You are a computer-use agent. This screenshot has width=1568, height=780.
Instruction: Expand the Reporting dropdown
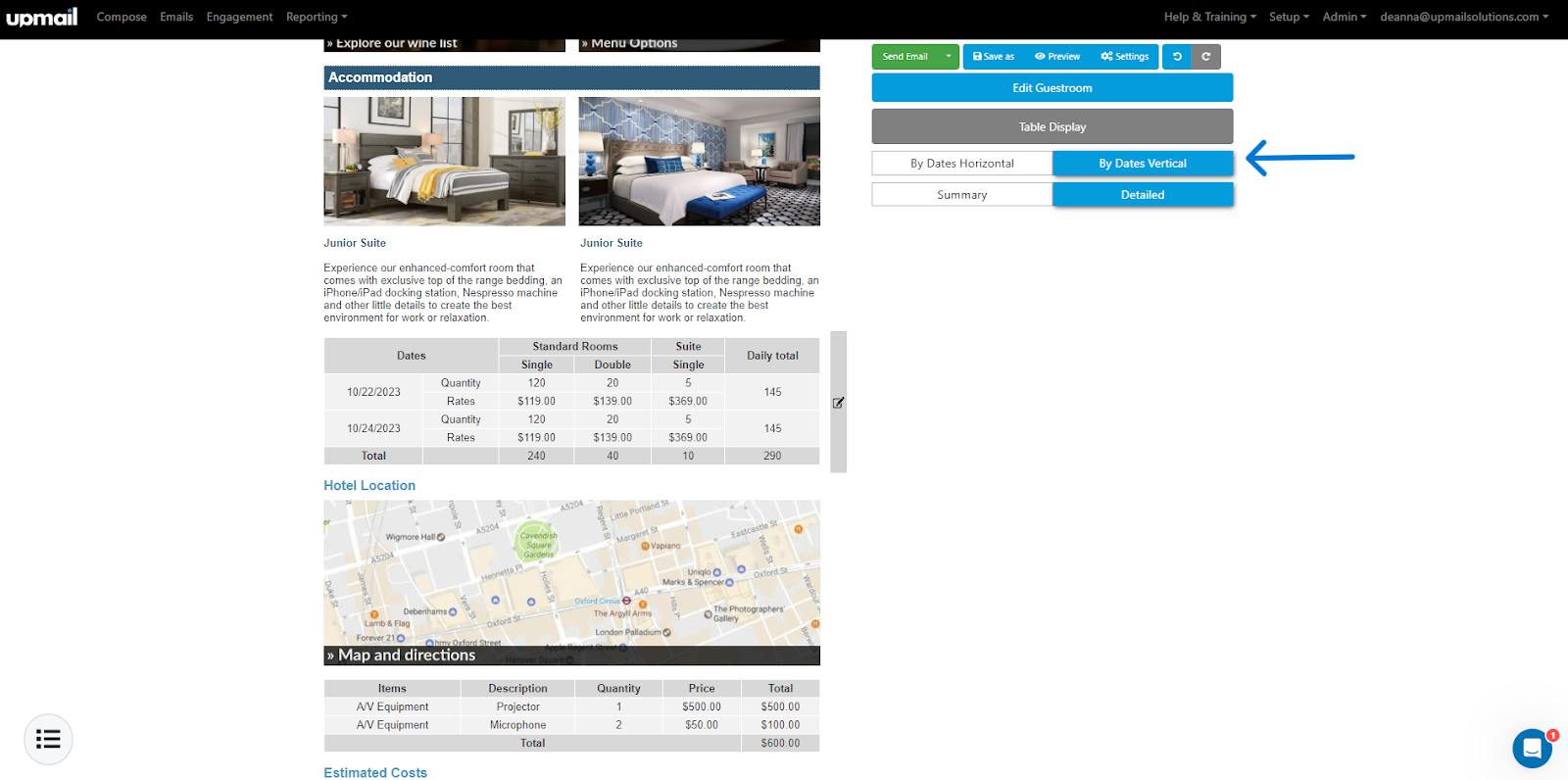317,17
